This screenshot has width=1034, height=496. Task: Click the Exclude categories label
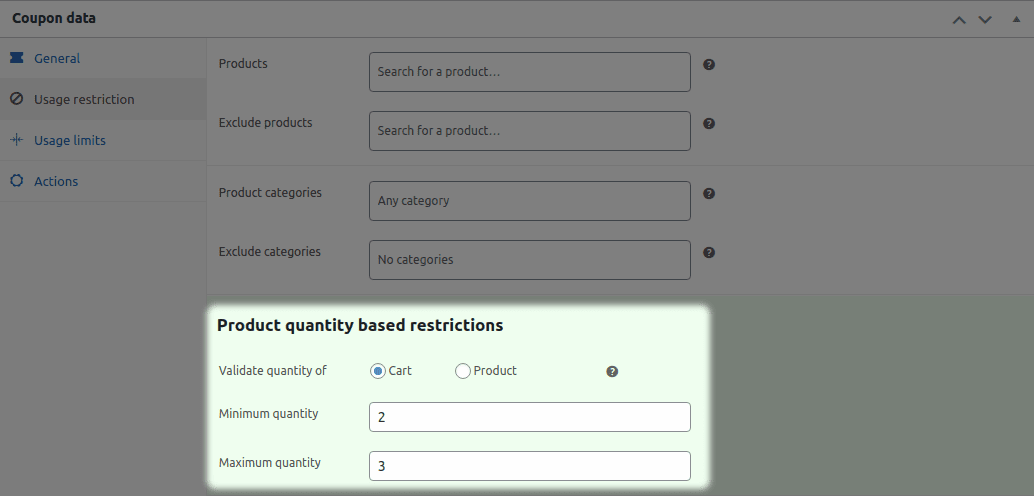click(270, 252)
